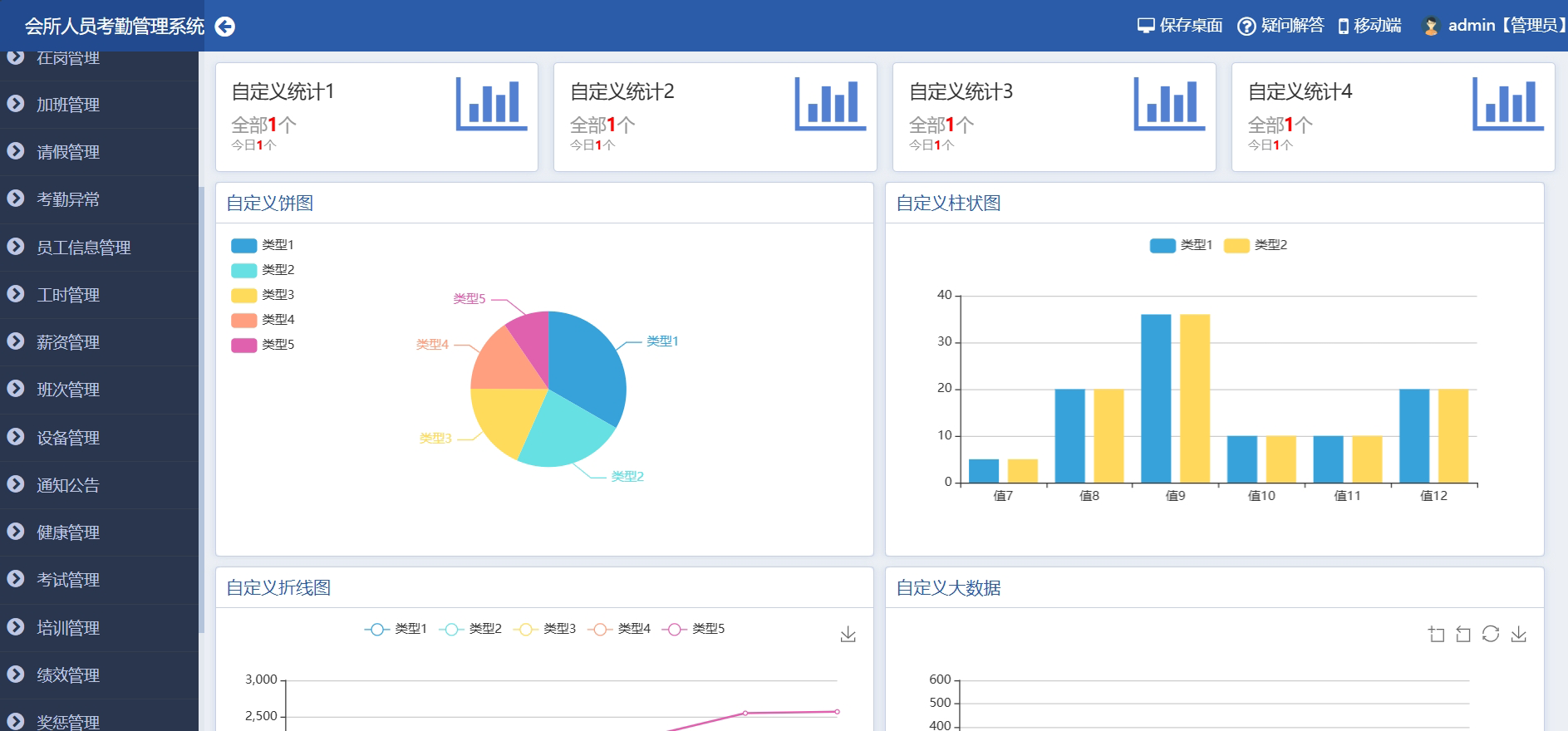This screenshot has width=1568, height=731.
Task: Click the restore refresh icon in 自定义大数据
Action: tap(1491, 635)
